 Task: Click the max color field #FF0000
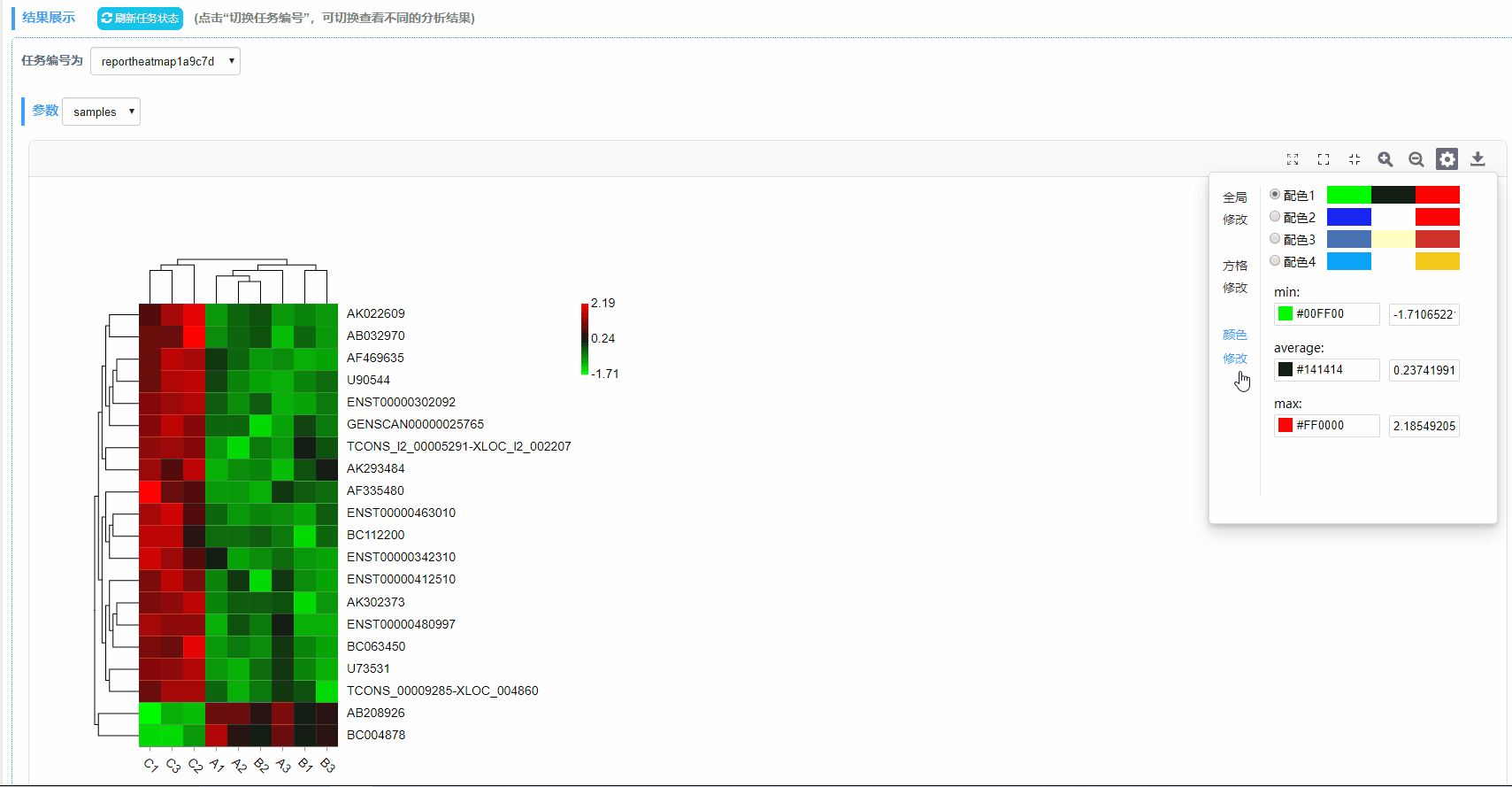(1326, 425)
